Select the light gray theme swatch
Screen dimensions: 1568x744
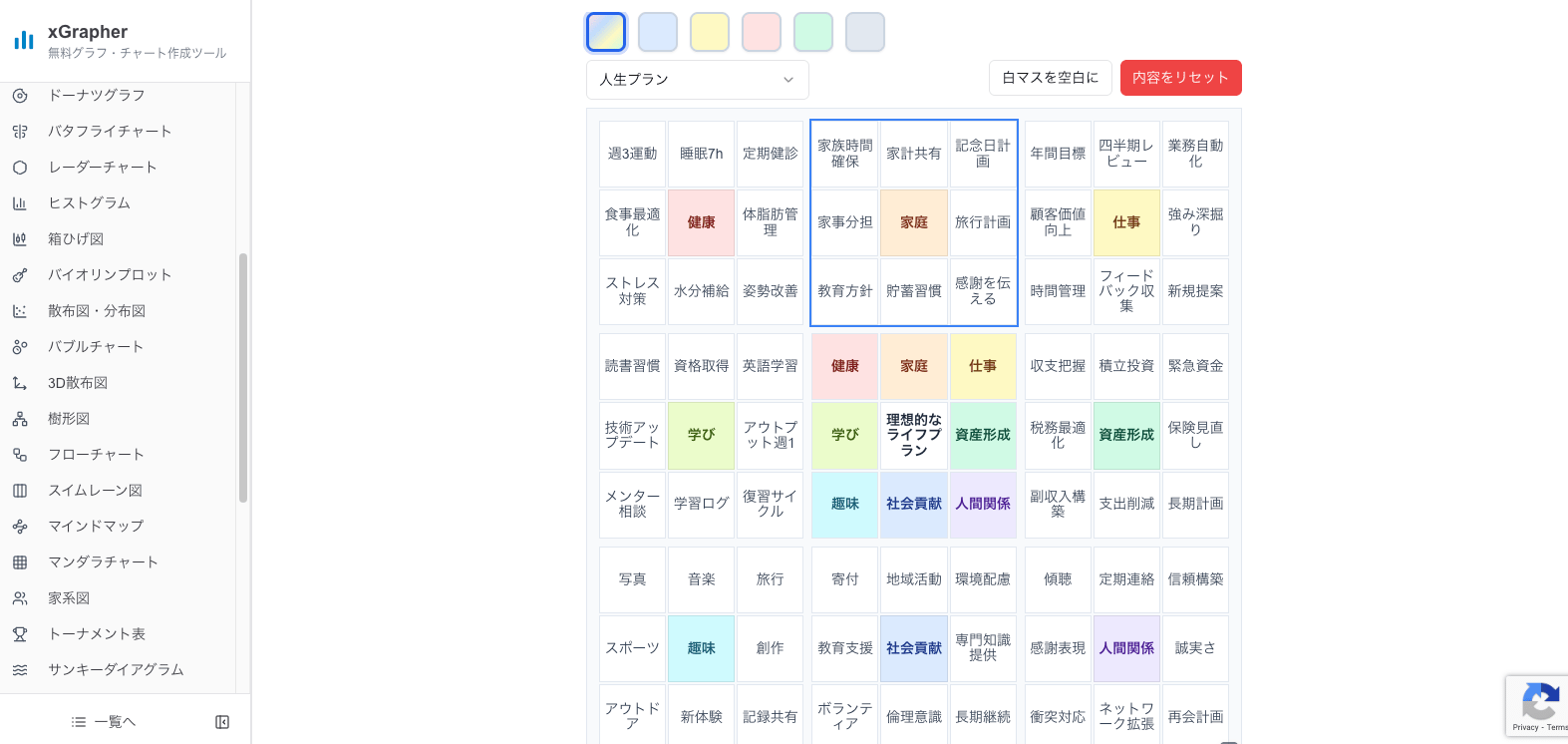click(865, 32)
